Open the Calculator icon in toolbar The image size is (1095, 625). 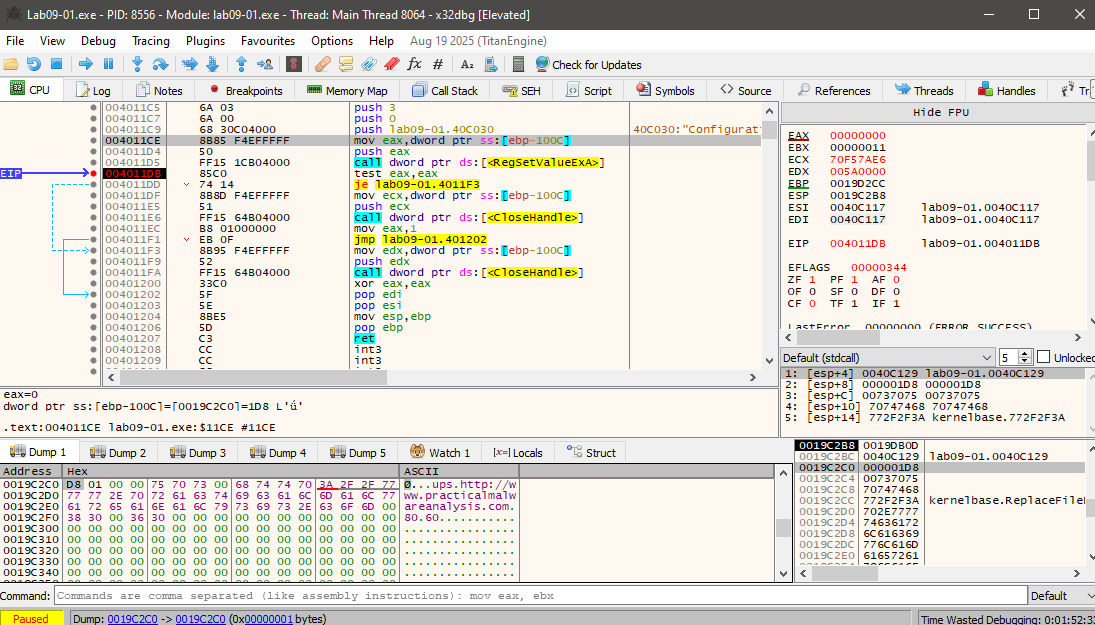pyautogui.click(x=518, y=64)
